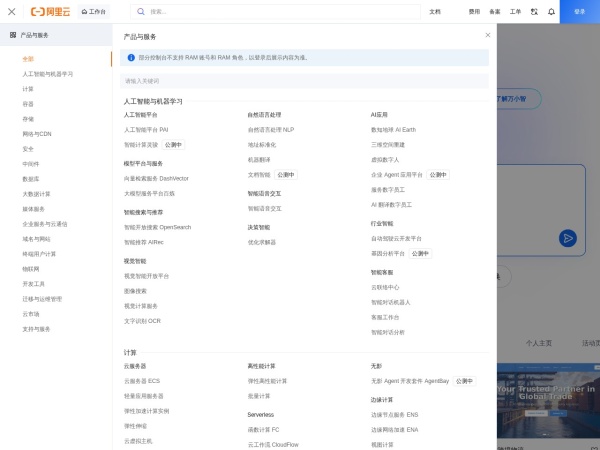Screen dimensions: 600x450
Task: Focus the 请输入关键词 filter field
Action: [304, 81]
